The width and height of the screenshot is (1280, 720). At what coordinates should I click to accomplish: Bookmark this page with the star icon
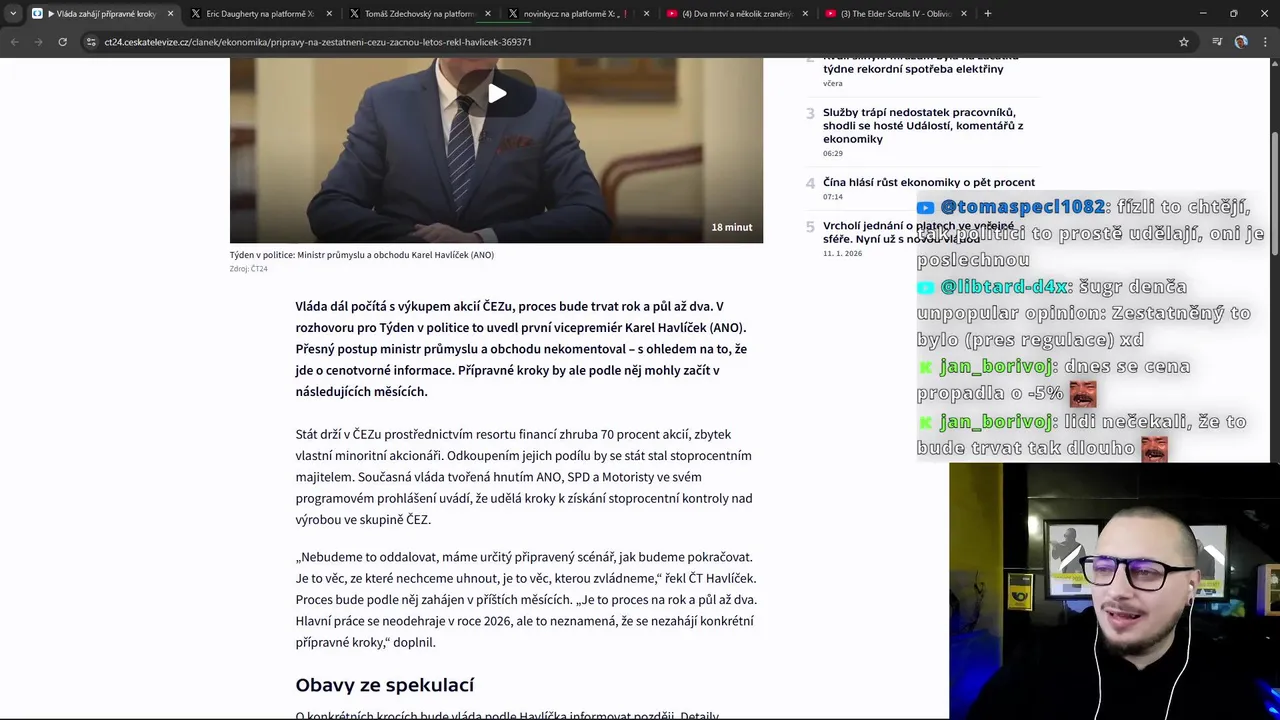click(1184, 42)
